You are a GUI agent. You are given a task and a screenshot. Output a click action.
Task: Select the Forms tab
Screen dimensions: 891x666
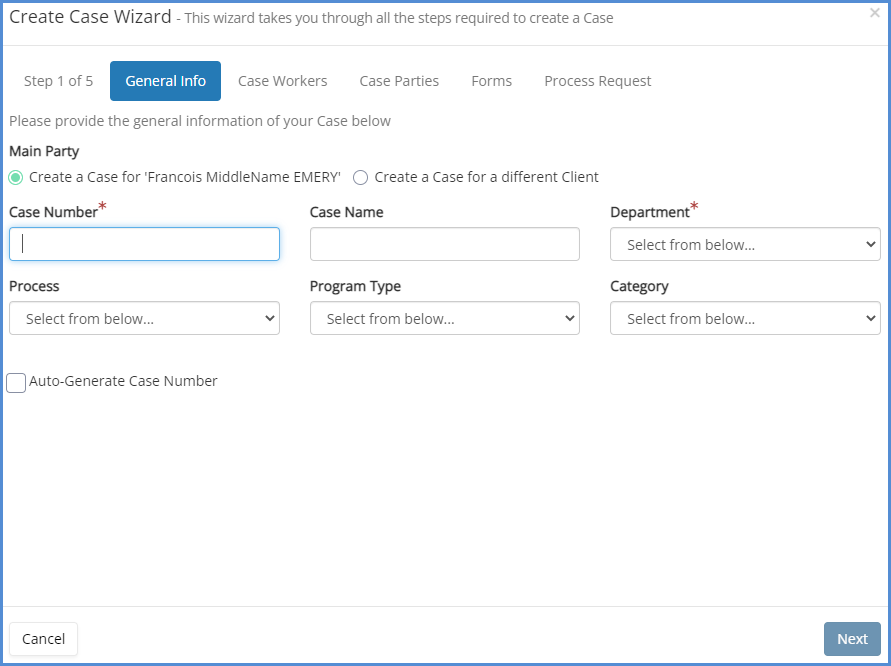tap(491, 81)
